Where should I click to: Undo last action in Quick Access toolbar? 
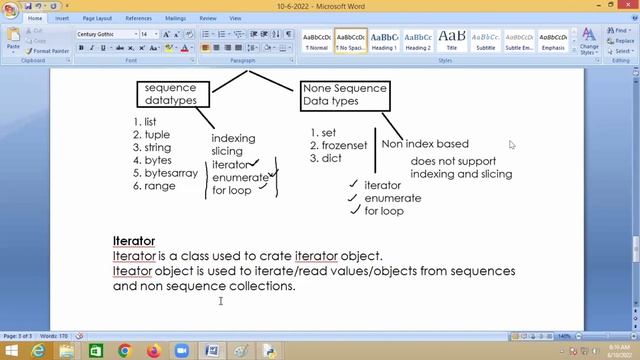coord(38,6)
